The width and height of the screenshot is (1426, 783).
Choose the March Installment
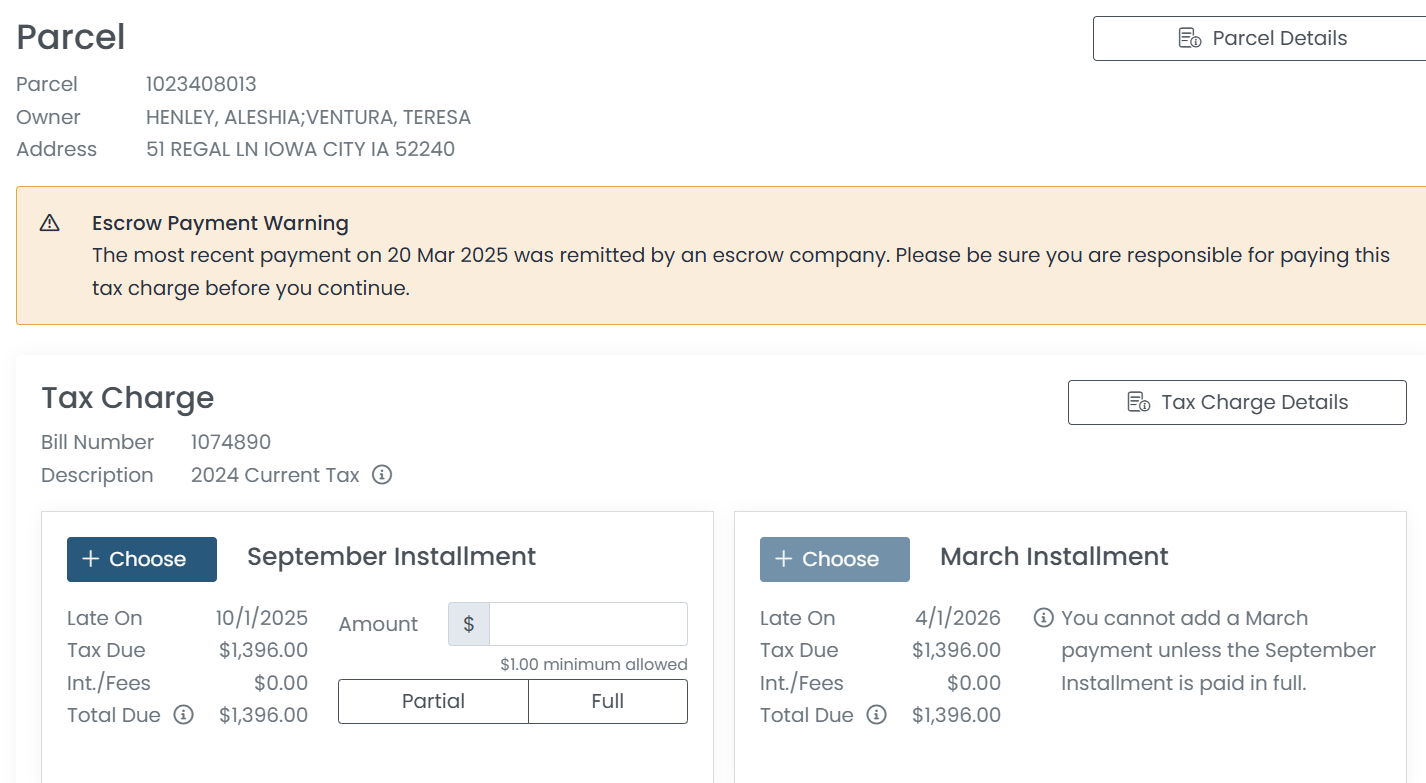click(835, 559)
